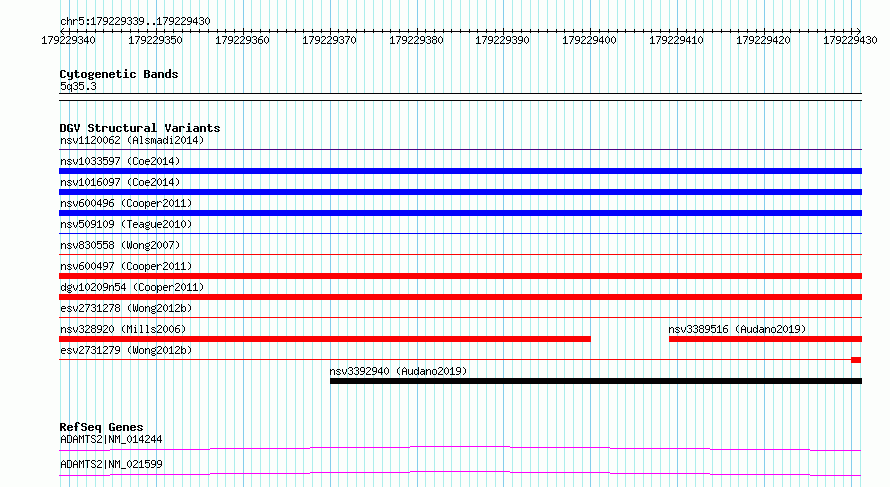Open variant nsv509109 (Teague2010) label
Image resolution: width=890 pixels, height=487 pixels.
[126, 224]
